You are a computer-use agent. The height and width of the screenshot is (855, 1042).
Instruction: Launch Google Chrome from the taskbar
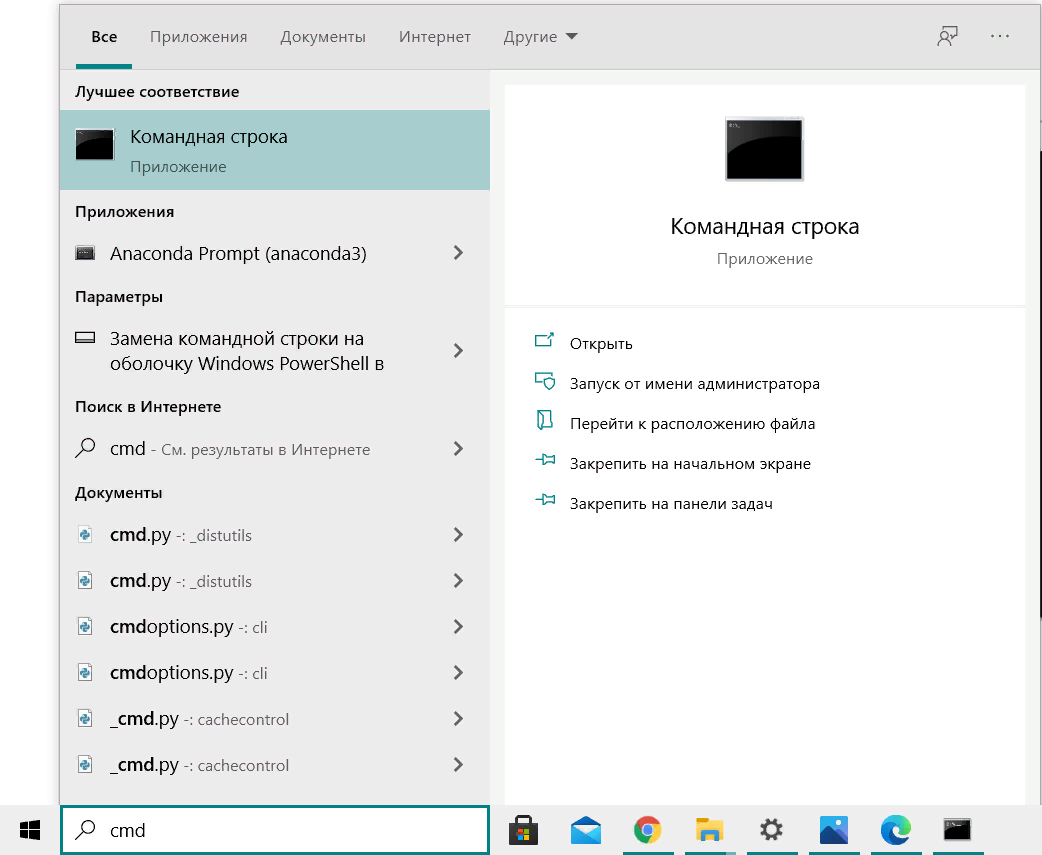647,830
